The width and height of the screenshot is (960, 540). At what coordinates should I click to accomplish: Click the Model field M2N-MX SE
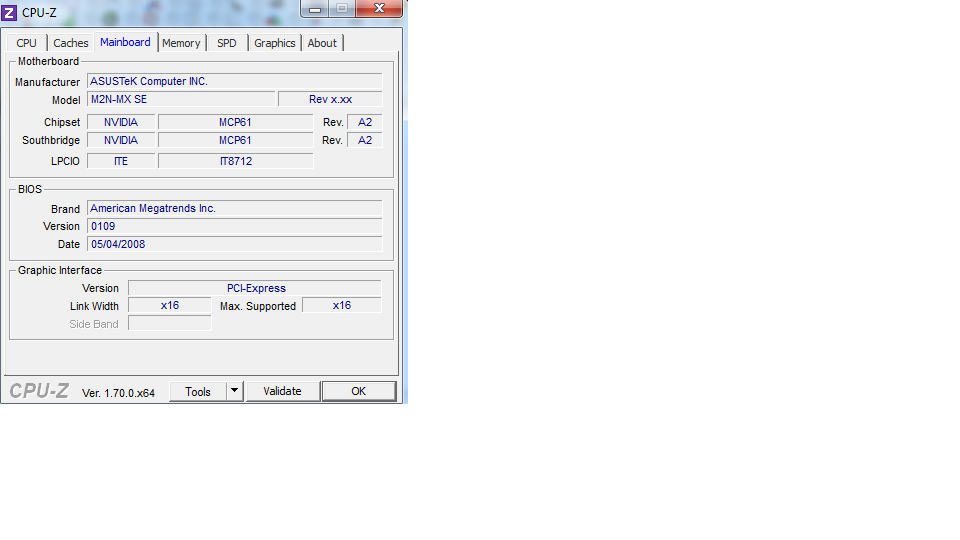[x=181, y=99]
